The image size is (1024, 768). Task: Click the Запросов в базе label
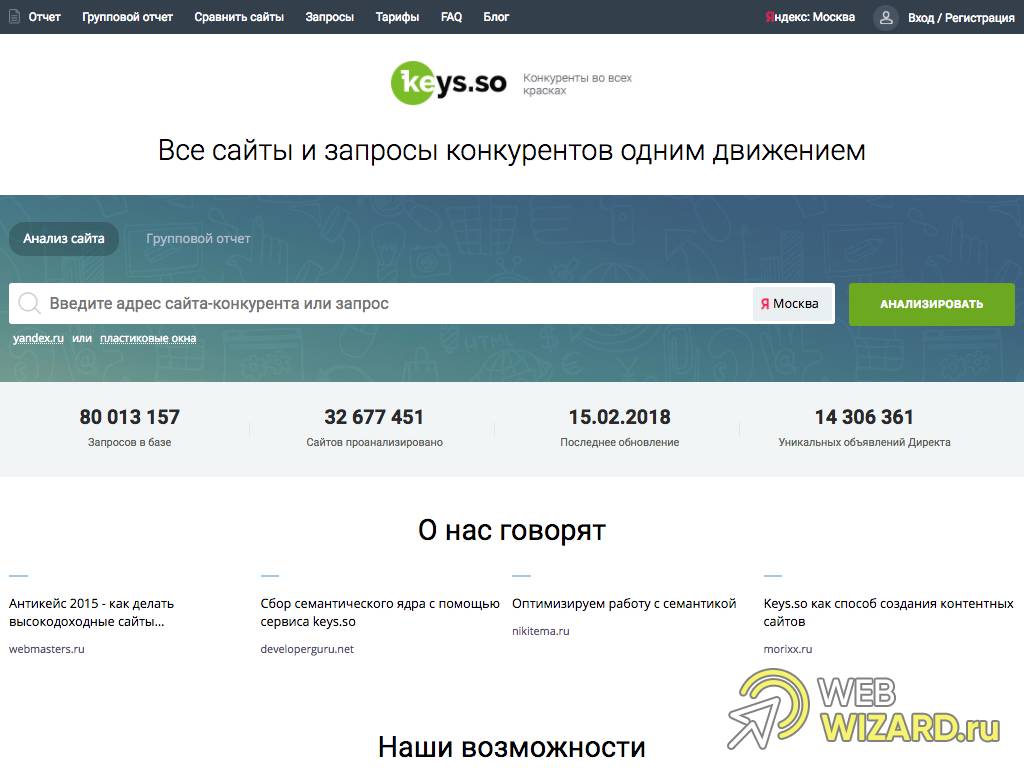129,442
